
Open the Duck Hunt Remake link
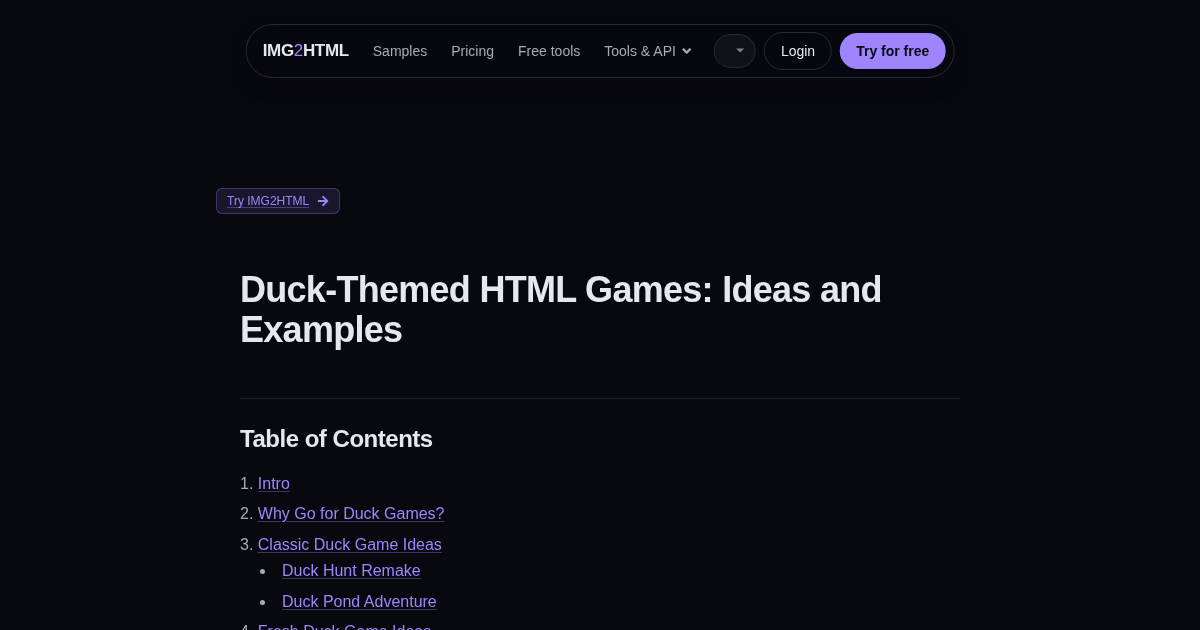351,571
